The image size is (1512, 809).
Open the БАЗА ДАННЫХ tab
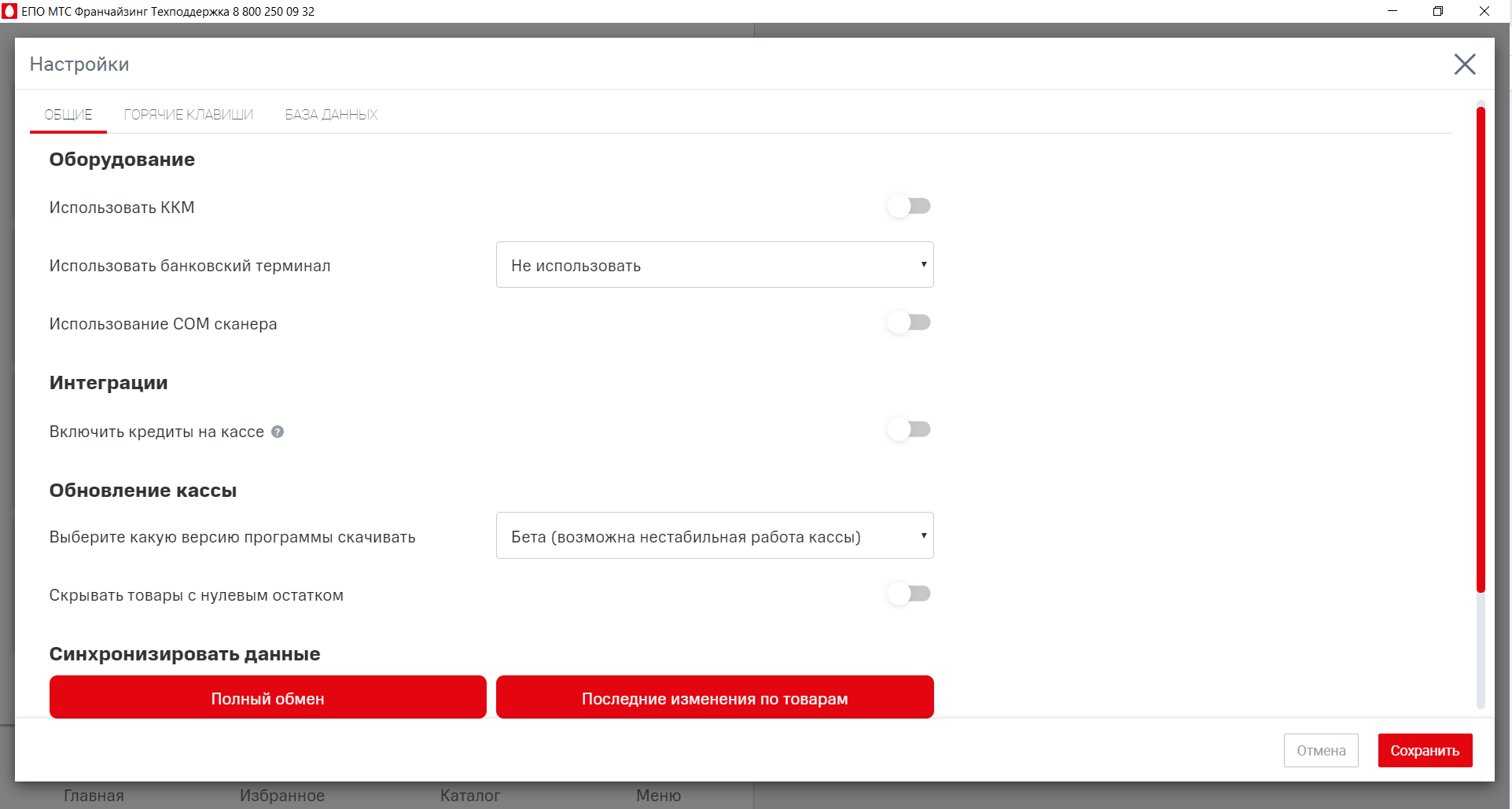click(x=331, y=115)
